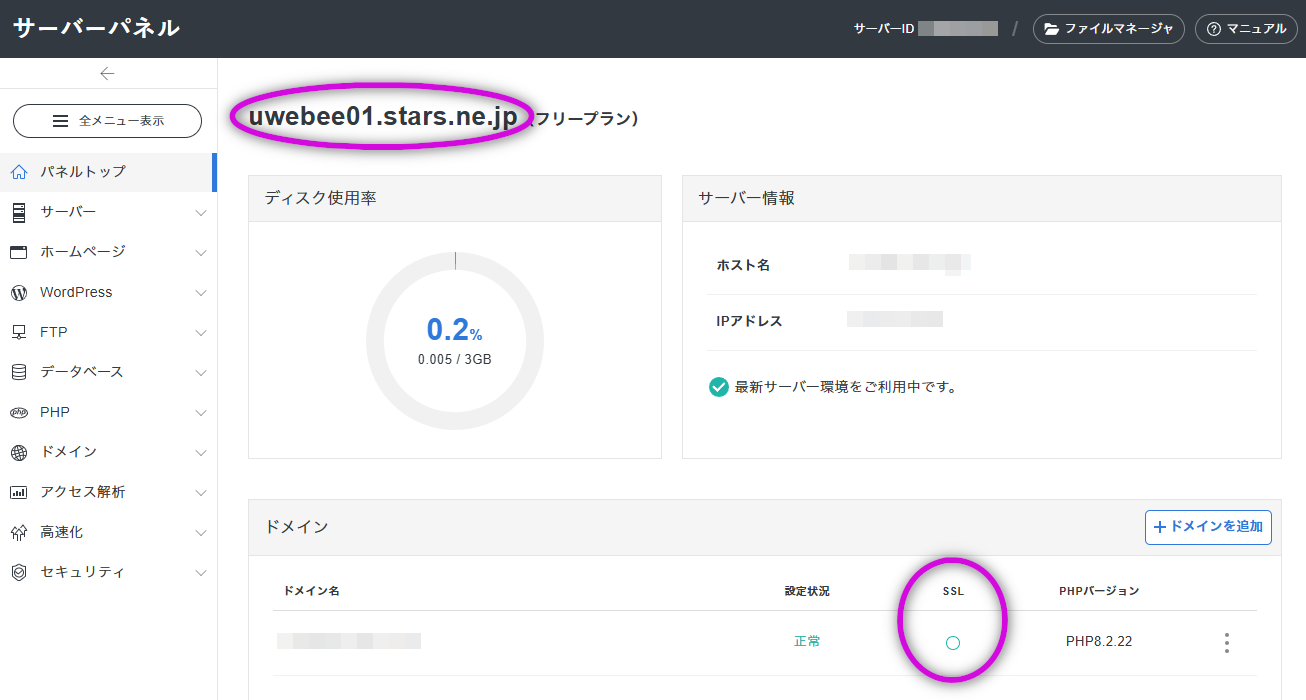Collapse the sidebar with the back arrow
This screenshot has height=700, width=1306.
[x=108, y=73]
